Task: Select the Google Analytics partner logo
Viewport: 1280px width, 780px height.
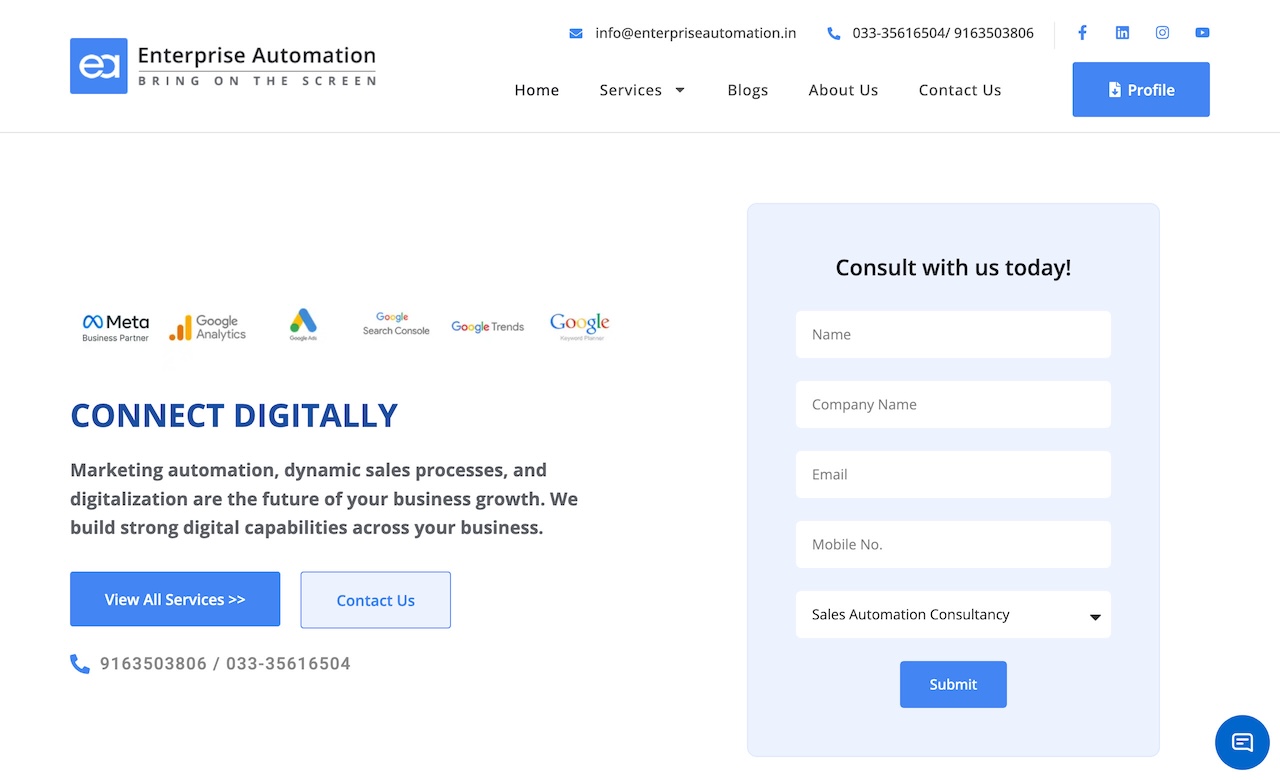Action: [x=207, y=326]
